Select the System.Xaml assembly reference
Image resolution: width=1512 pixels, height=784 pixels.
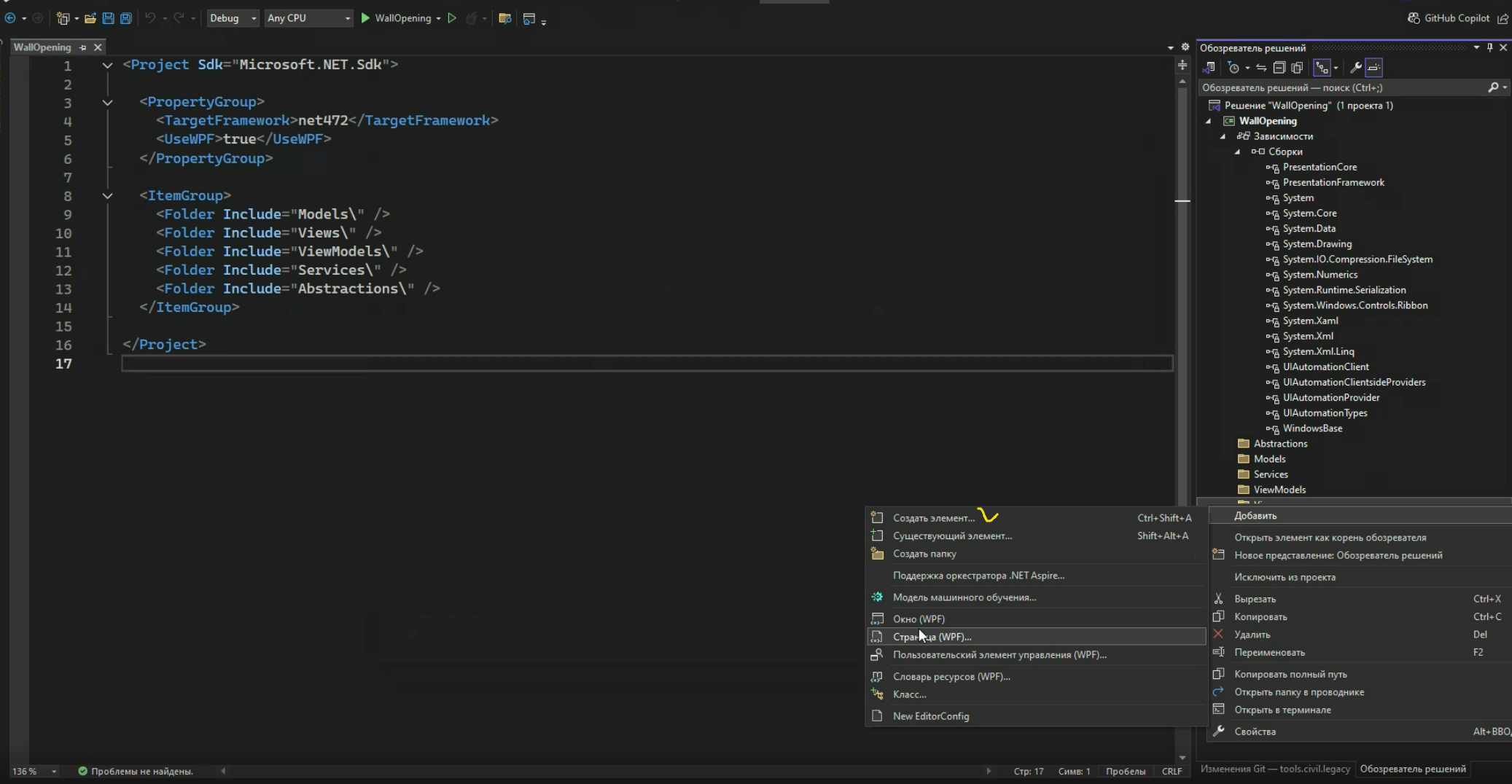click(x=1310, y=321)
